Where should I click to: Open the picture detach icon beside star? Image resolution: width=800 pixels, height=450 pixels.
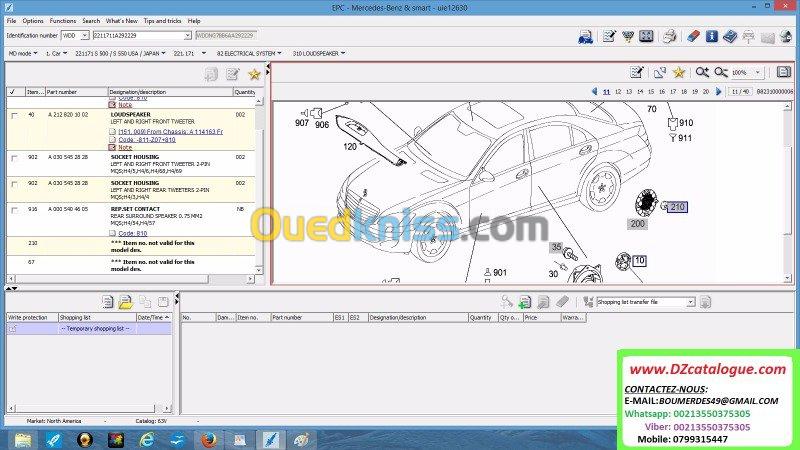tap(660, 72)
